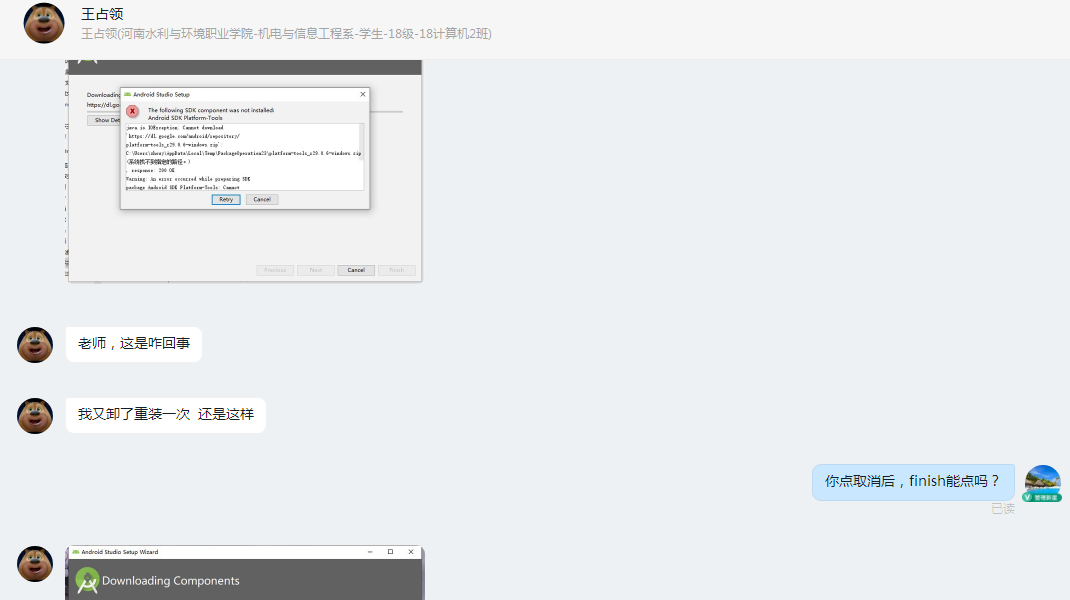Viewport: 1070px width, 600px height.
Task: Click Android logo beside Downloading Components title
Action: 87,580
